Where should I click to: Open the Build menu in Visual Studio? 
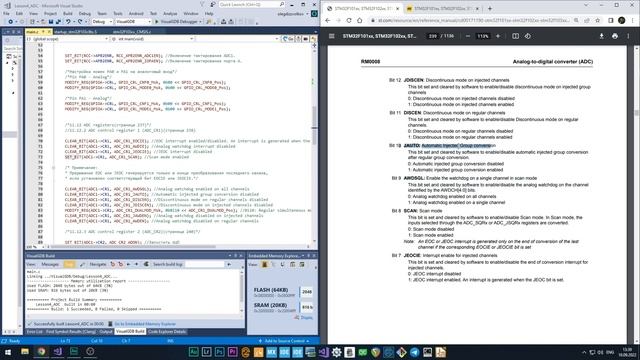68,13
